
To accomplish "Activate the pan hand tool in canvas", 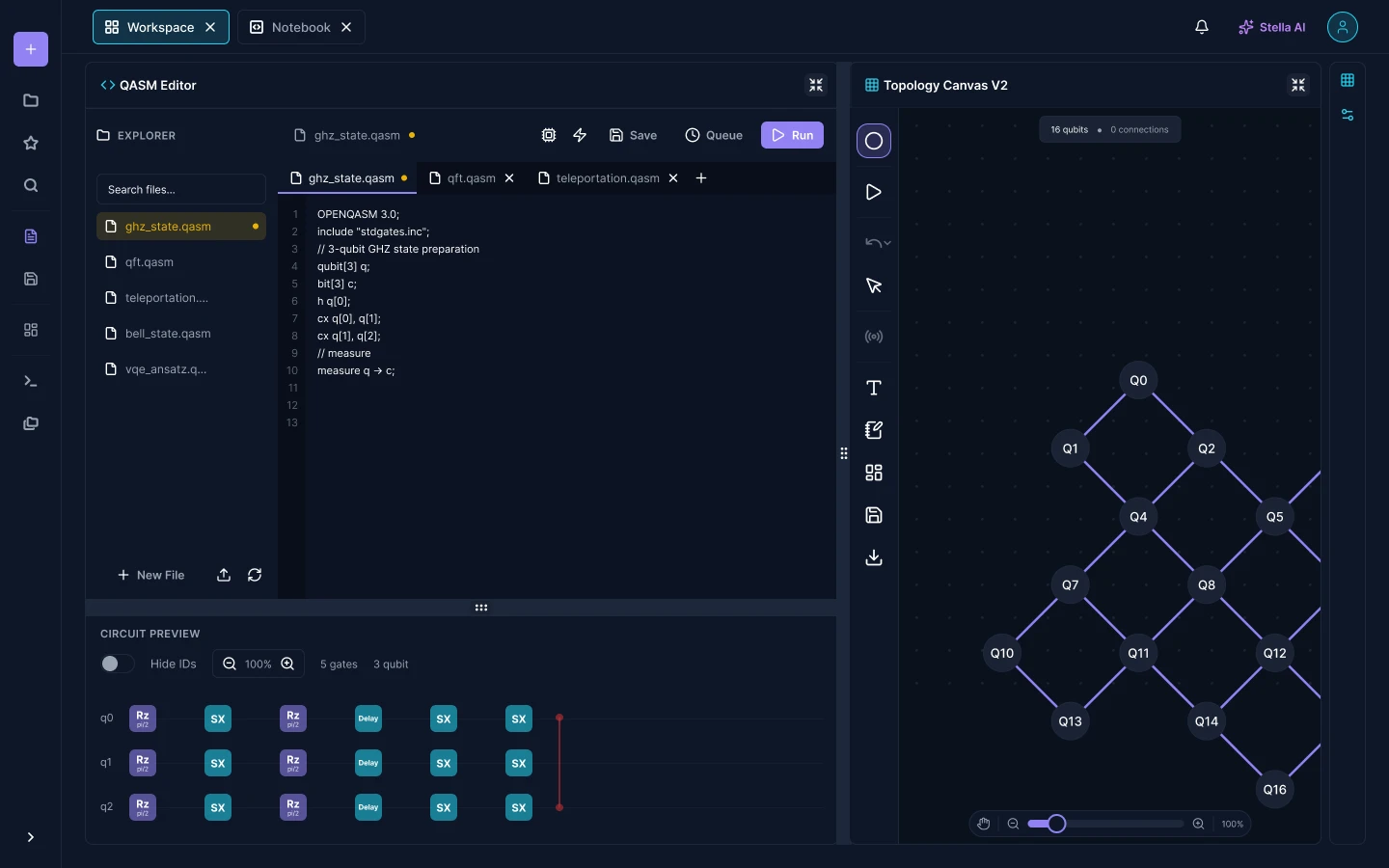I will [x=984, y=824].
